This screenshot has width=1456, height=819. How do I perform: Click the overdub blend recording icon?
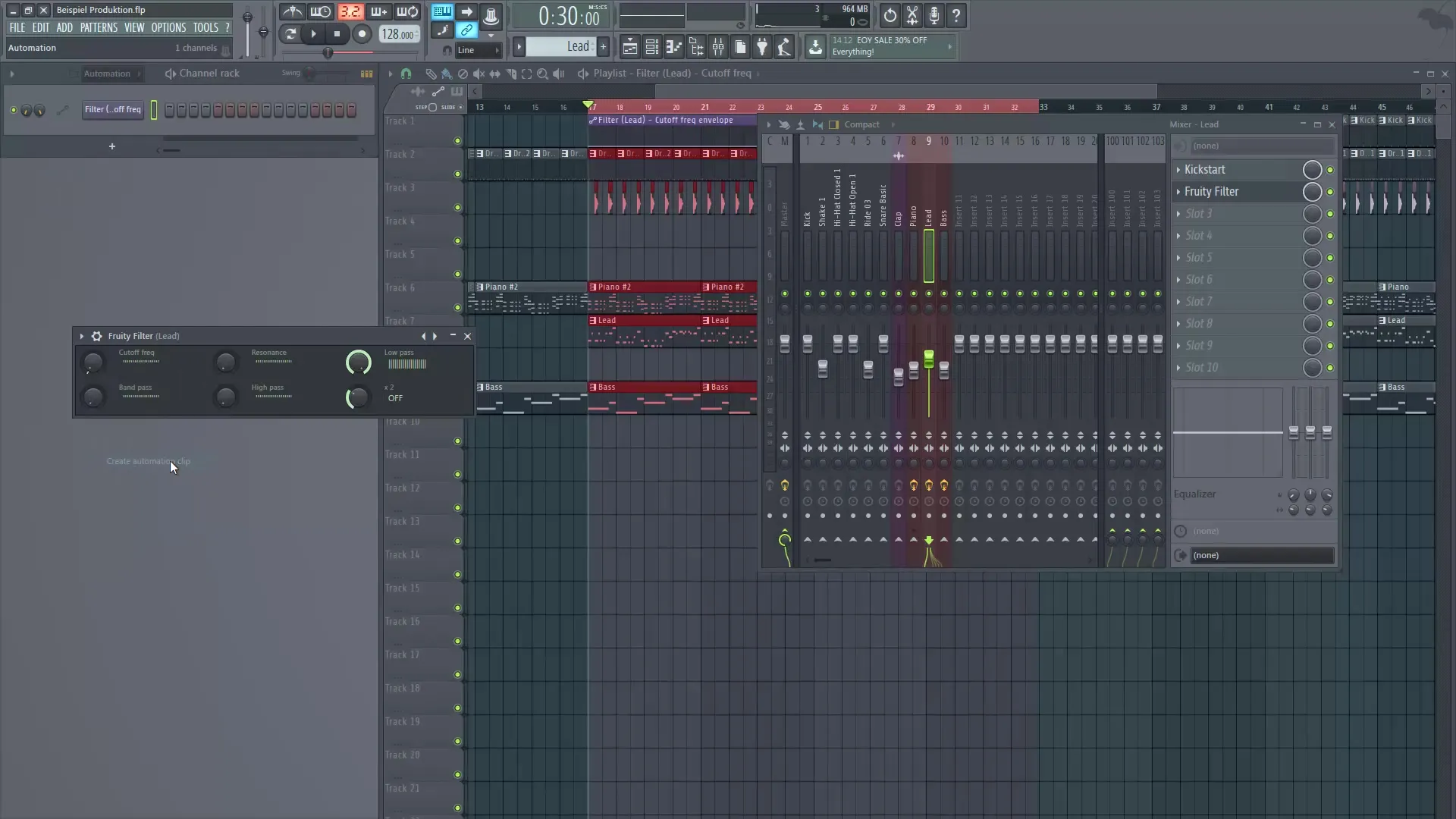click(378, 12)
